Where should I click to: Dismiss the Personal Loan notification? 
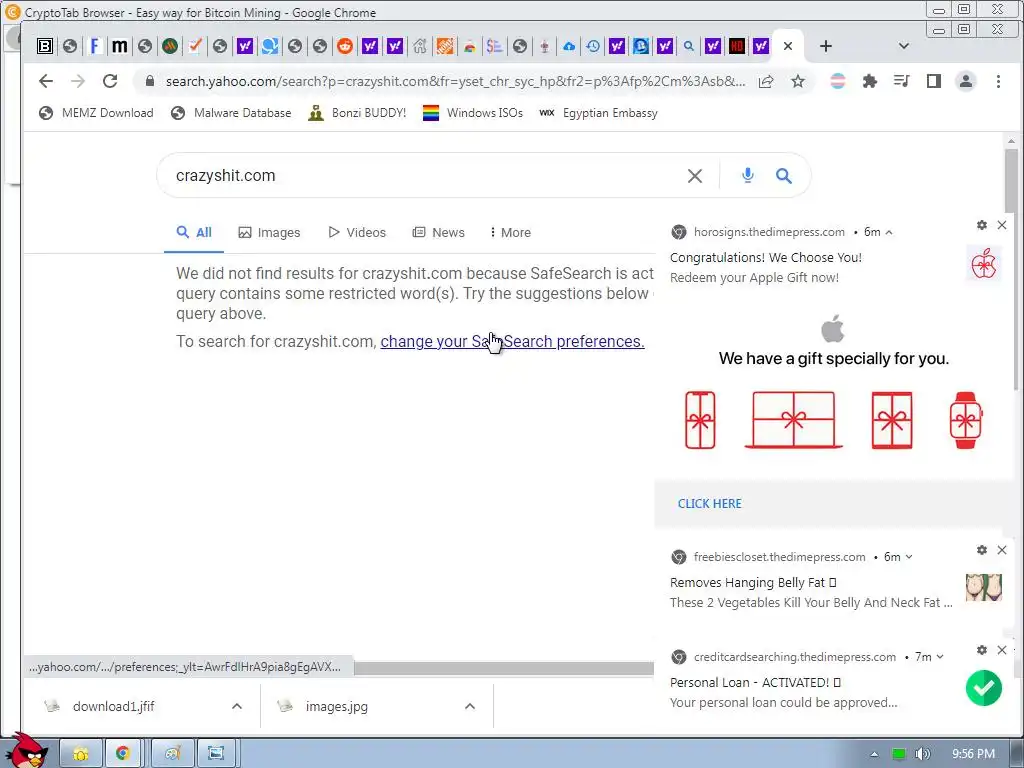coord(1002,650)
